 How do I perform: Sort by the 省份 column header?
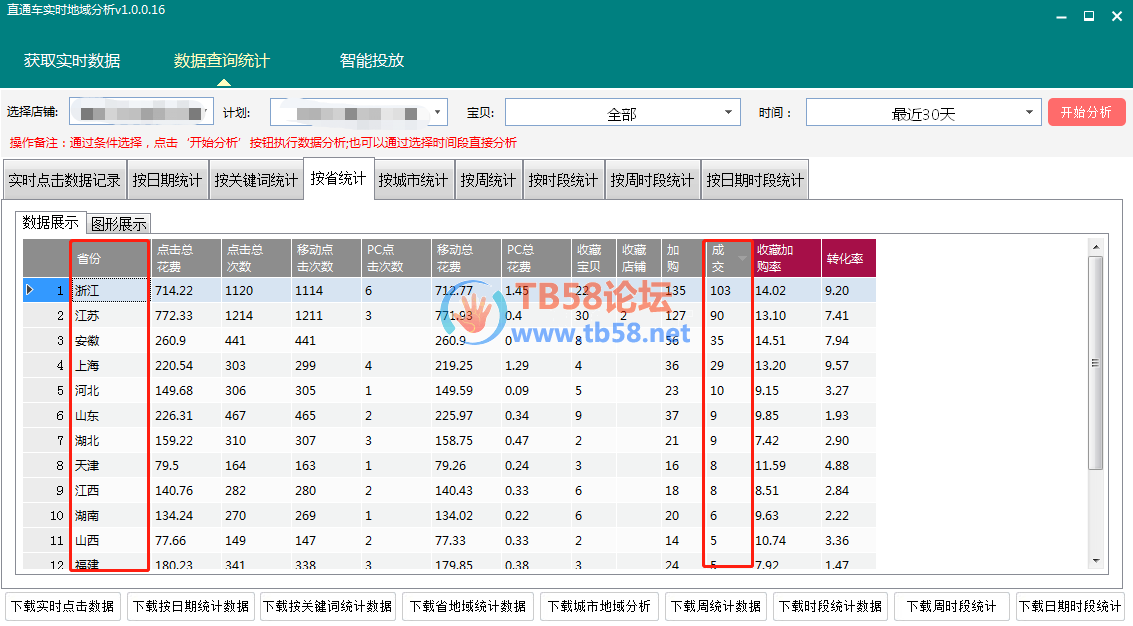[110, 258]
